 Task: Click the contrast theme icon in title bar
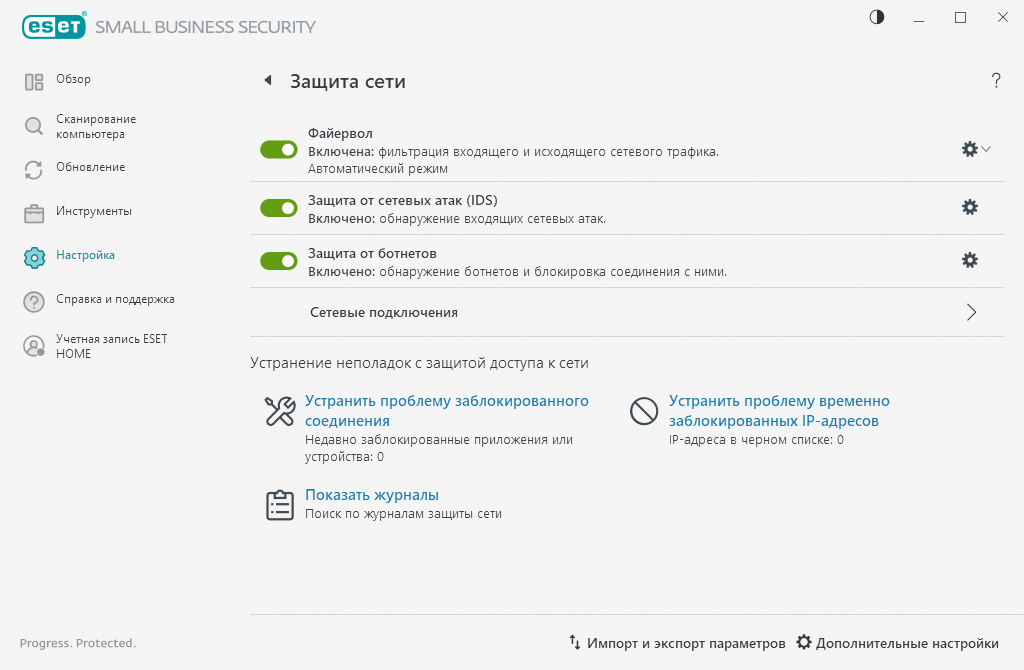[875, 17]
